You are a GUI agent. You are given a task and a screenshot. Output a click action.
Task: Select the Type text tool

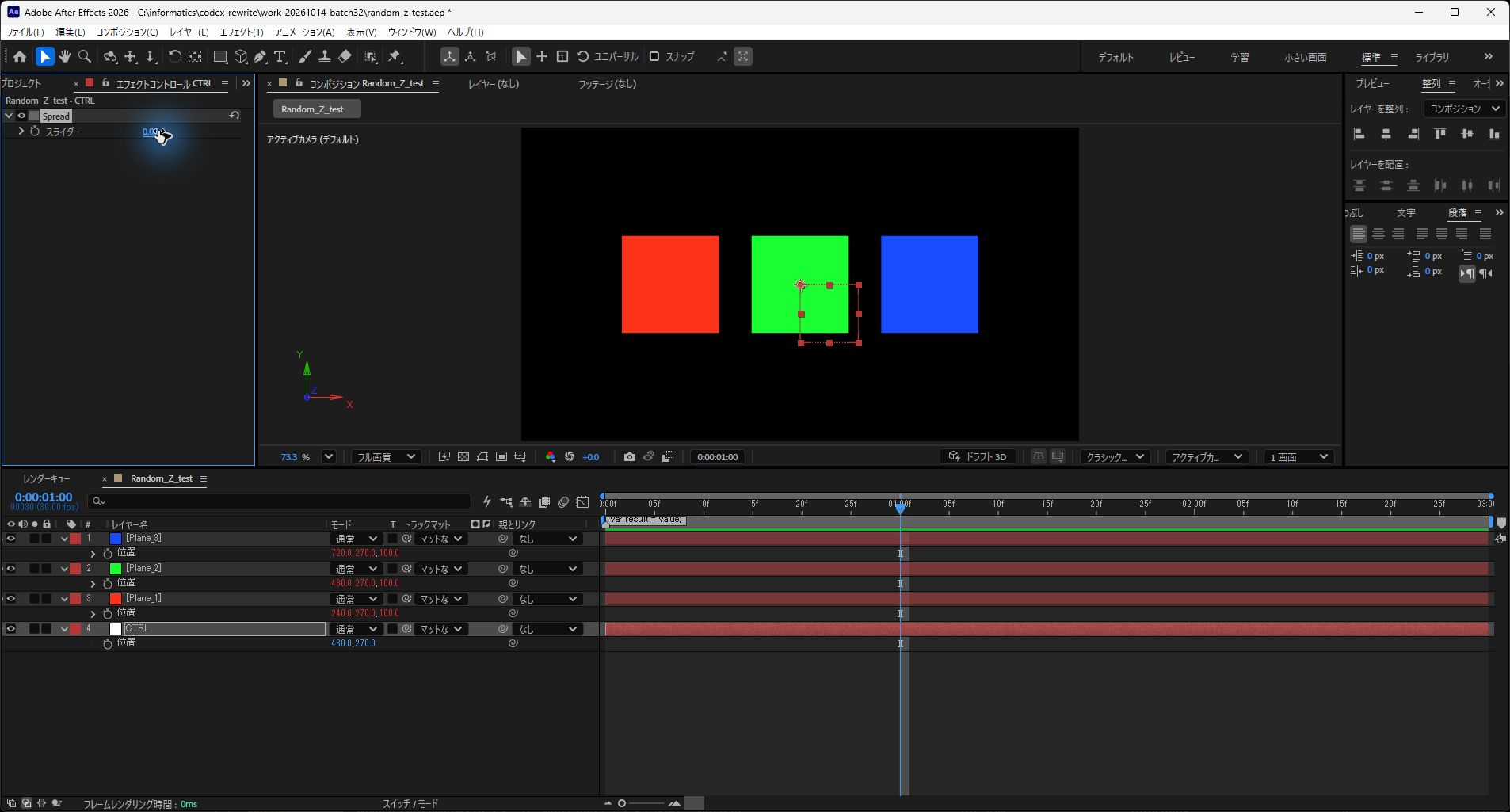280,56
